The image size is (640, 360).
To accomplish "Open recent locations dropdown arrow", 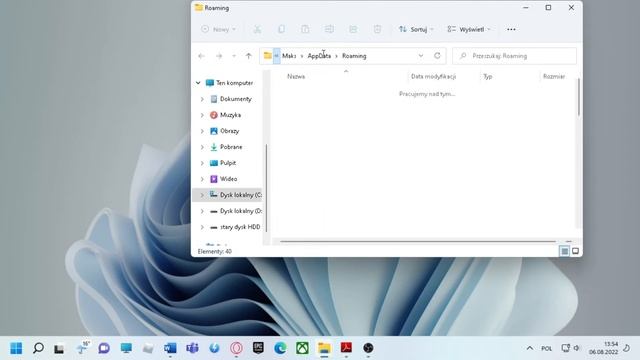I will (x=234, y=56).
